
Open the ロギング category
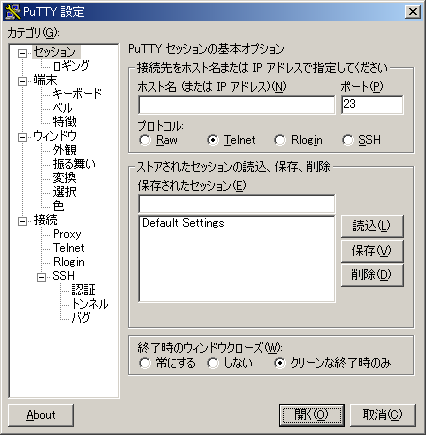[71, 66]
